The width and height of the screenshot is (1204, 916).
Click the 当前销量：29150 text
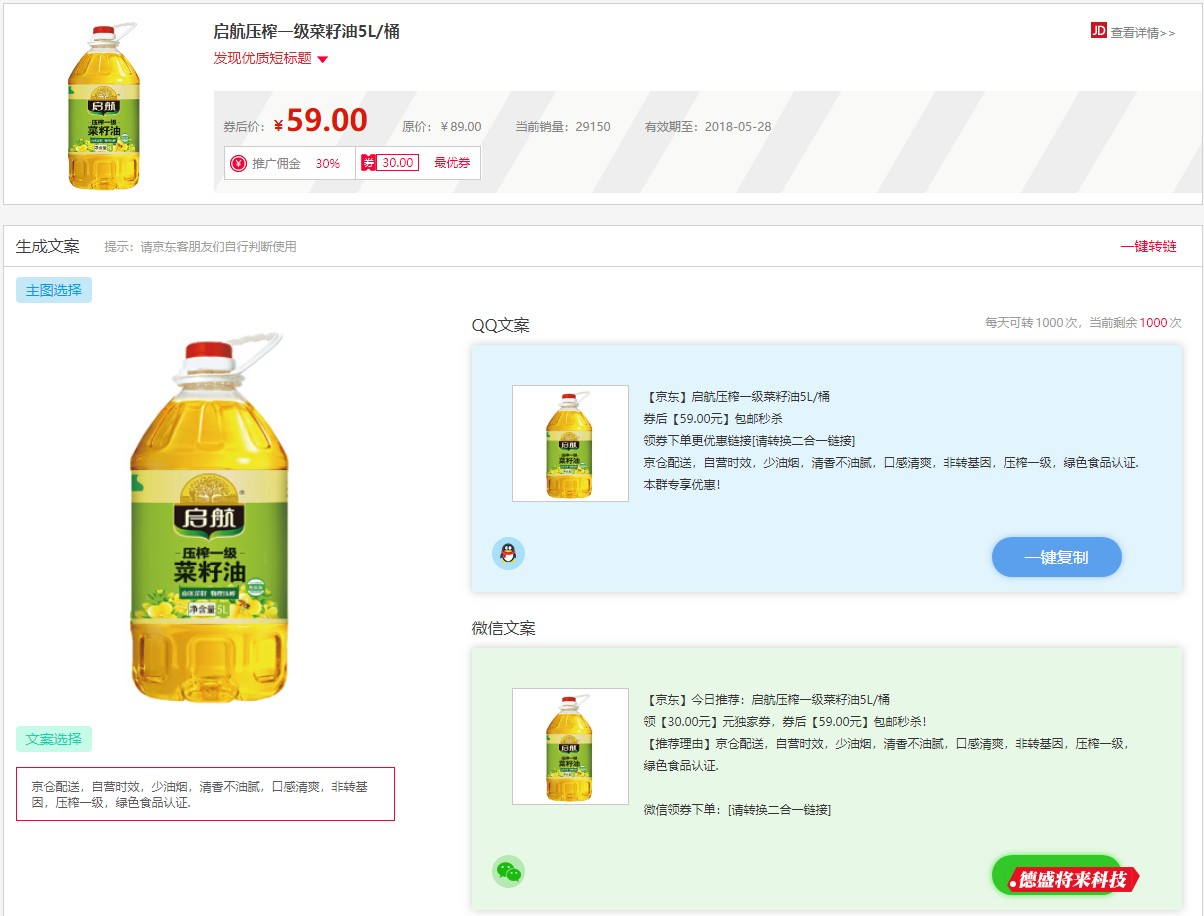tap(563, 127)
